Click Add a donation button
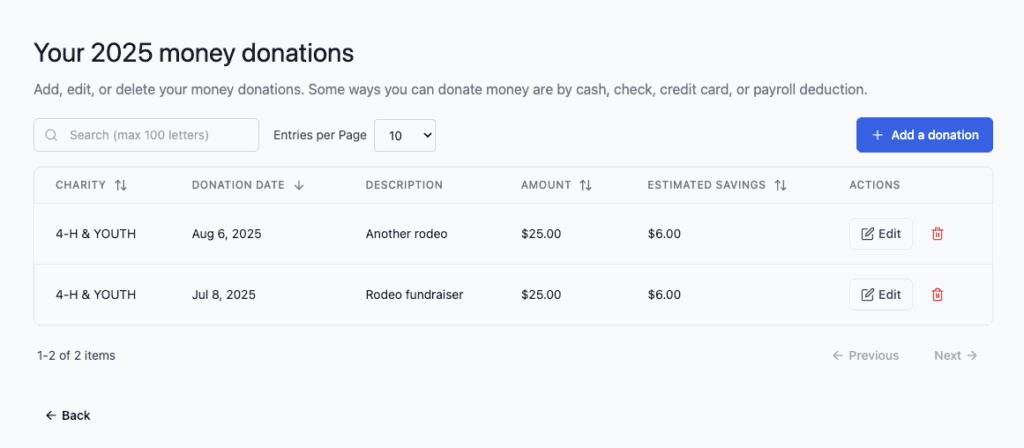This screenshot has height=448, width=1024. click(x=924, y=135)
